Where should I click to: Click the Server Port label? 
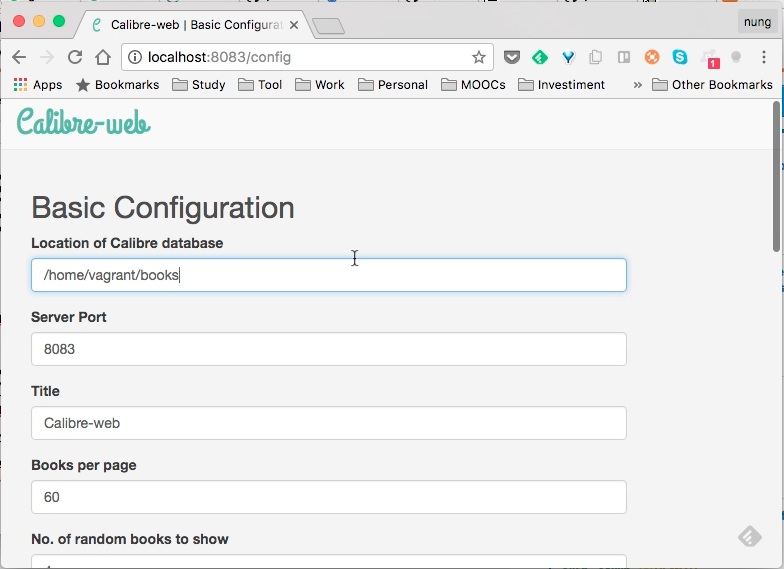pyautogui.click(x=68, y=317)
